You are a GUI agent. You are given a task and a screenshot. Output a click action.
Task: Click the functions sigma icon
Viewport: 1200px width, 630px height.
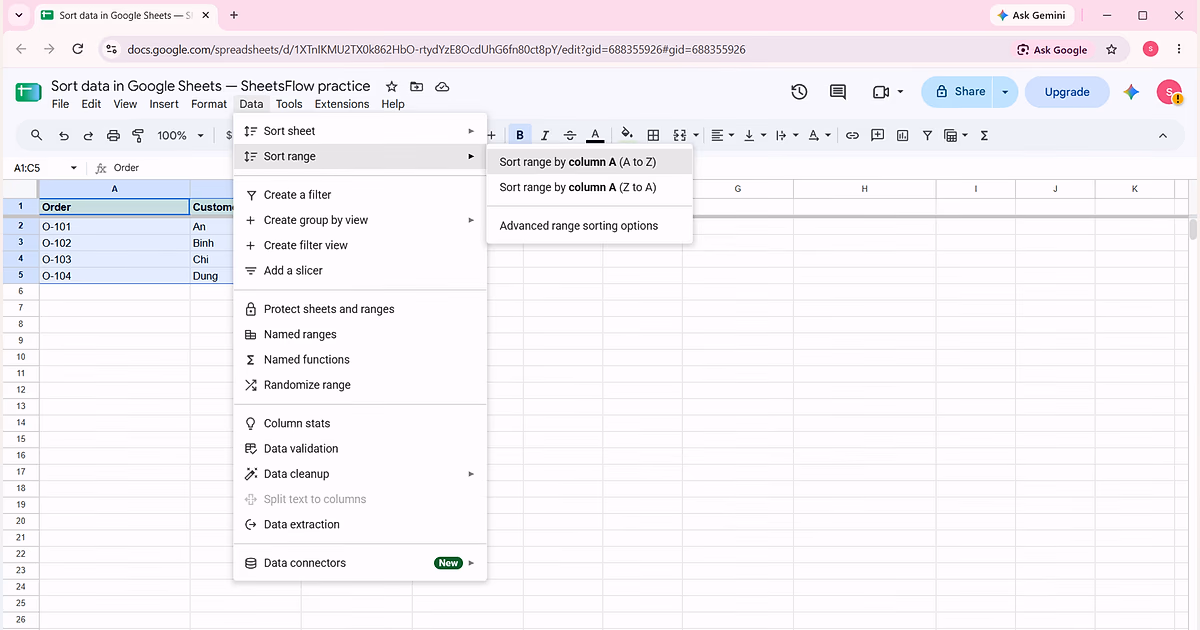click(984, 135)
